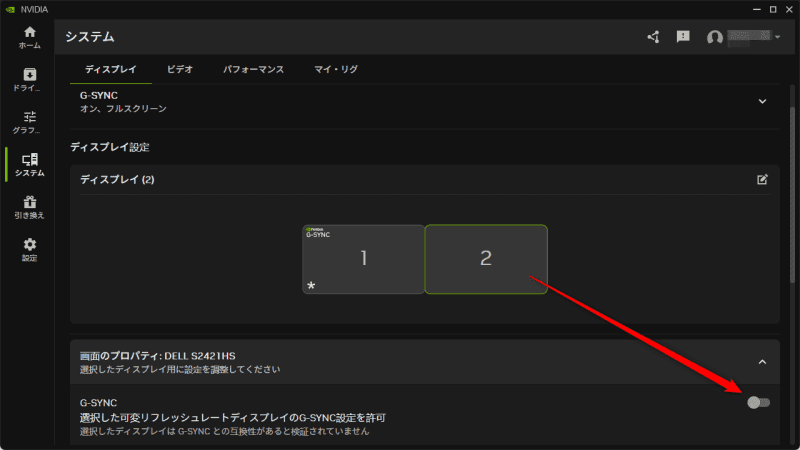
Task: Open the ホーム (Home) sidebar icon
Action: point(29,37)
